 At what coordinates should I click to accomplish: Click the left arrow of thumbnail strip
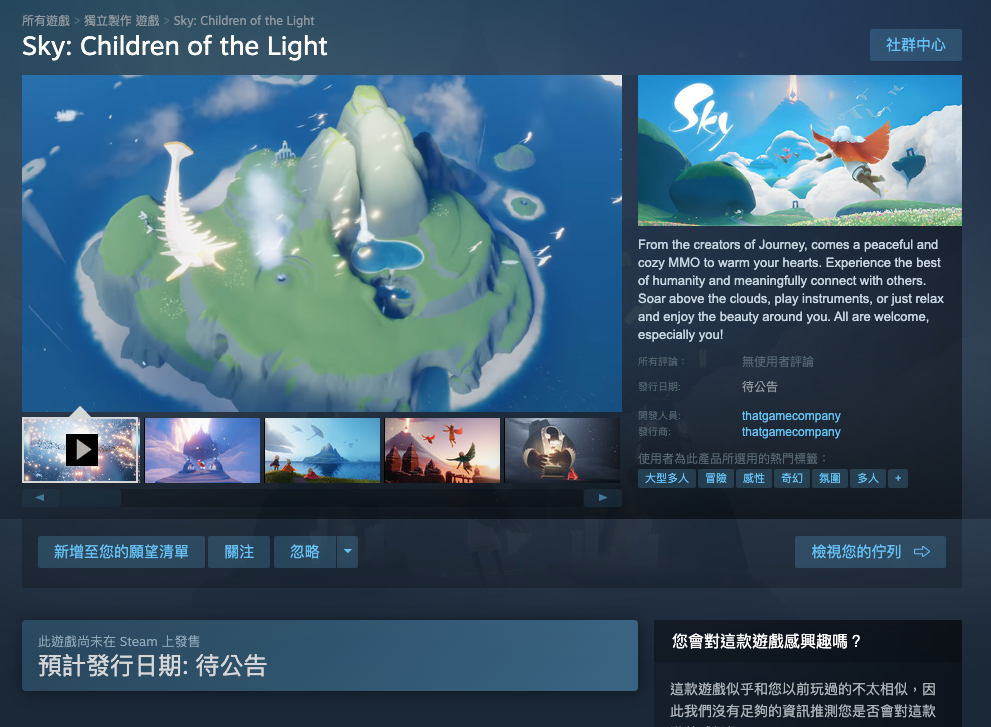40,498
